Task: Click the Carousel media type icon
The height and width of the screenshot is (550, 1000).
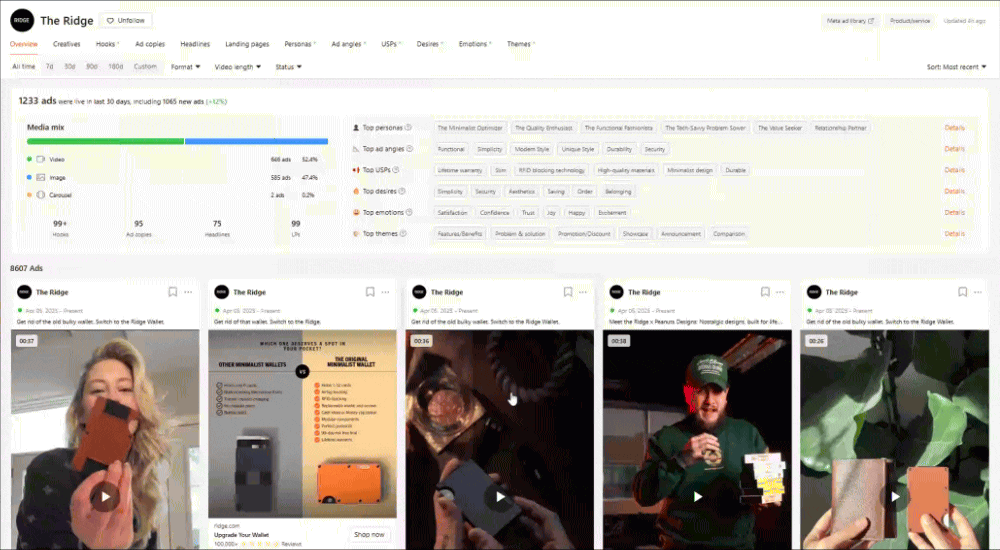Action: pos(41,195)
